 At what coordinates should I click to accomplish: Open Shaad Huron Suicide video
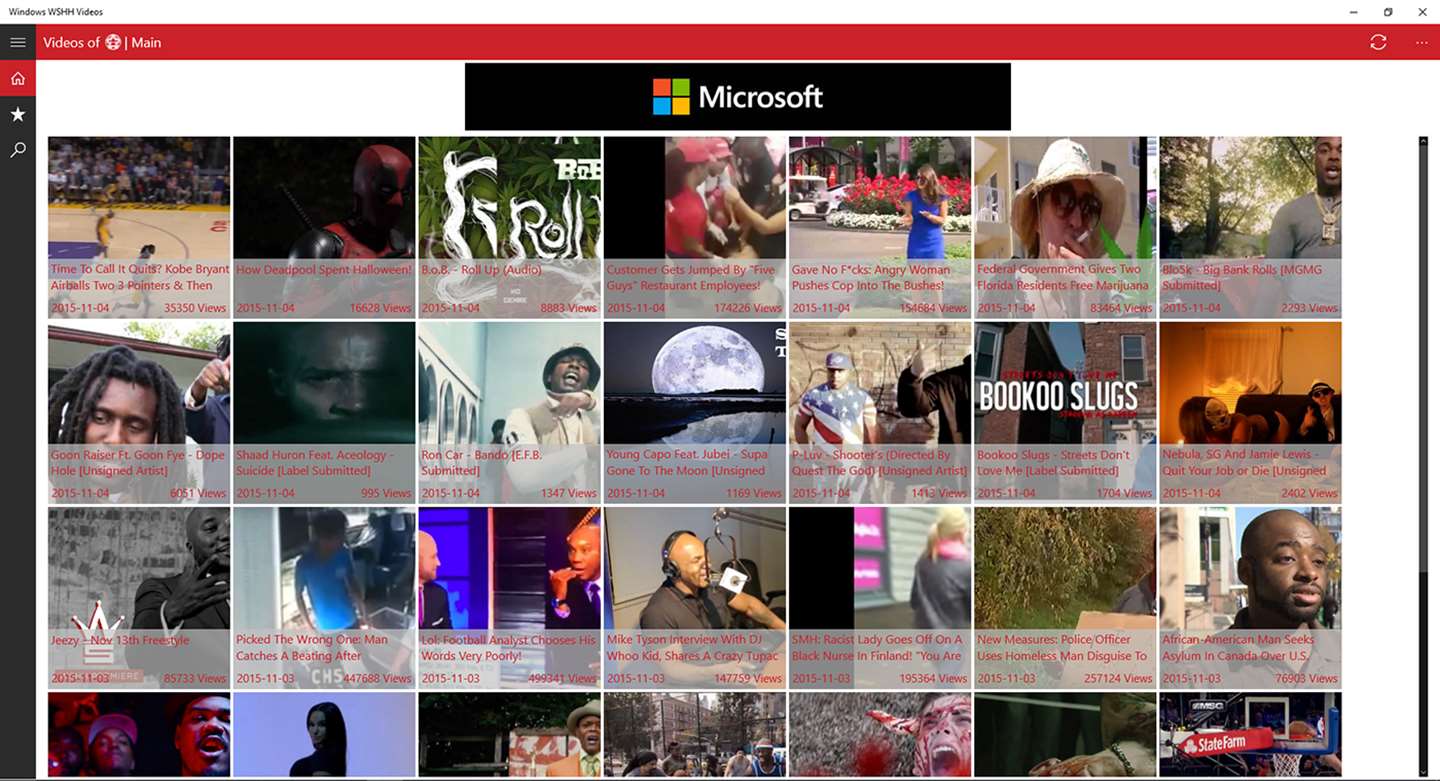pyautogui.click(x=324, y=412)
